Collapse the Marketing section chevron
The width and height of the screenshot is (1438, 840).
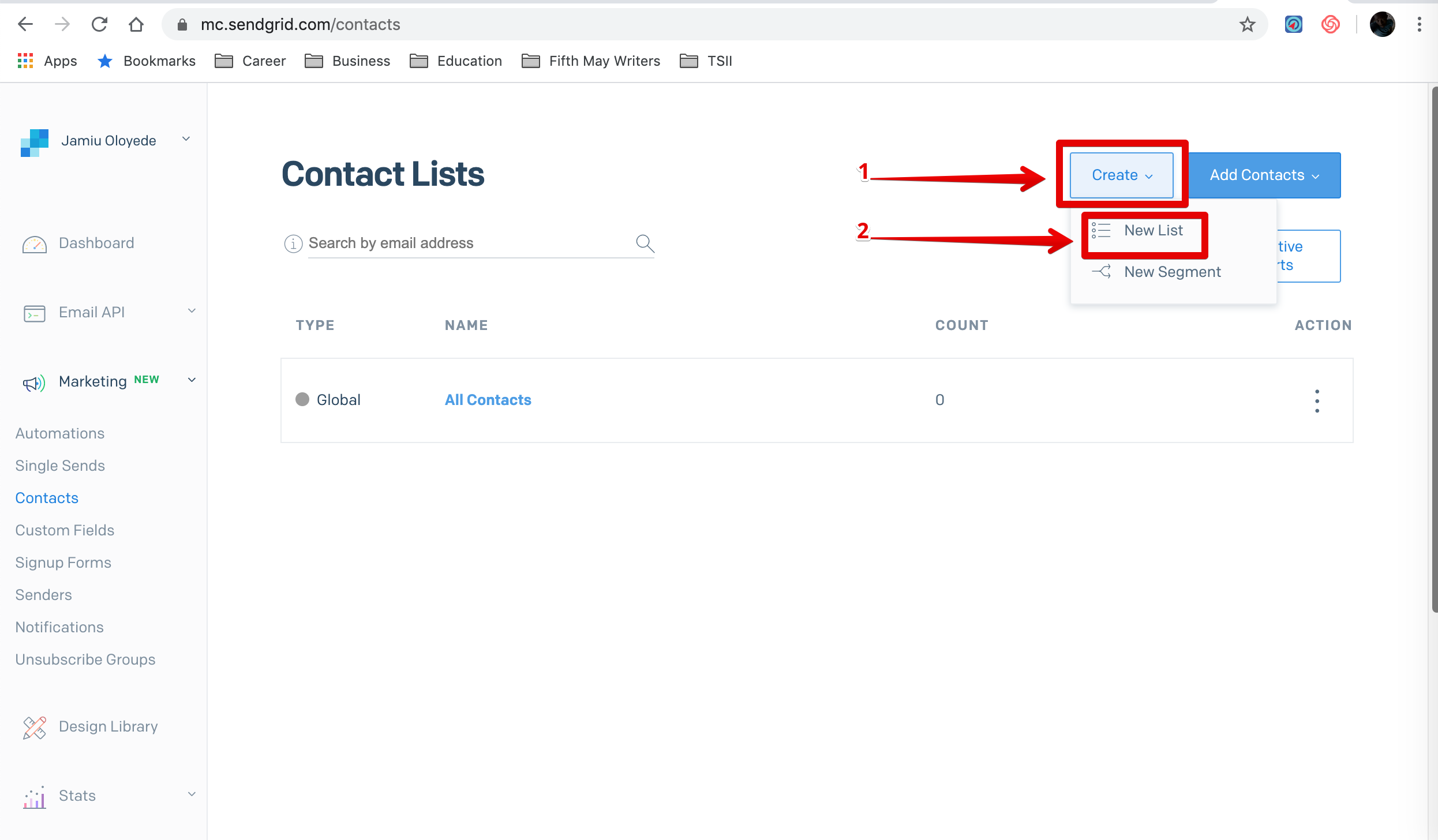coord(192,380)
